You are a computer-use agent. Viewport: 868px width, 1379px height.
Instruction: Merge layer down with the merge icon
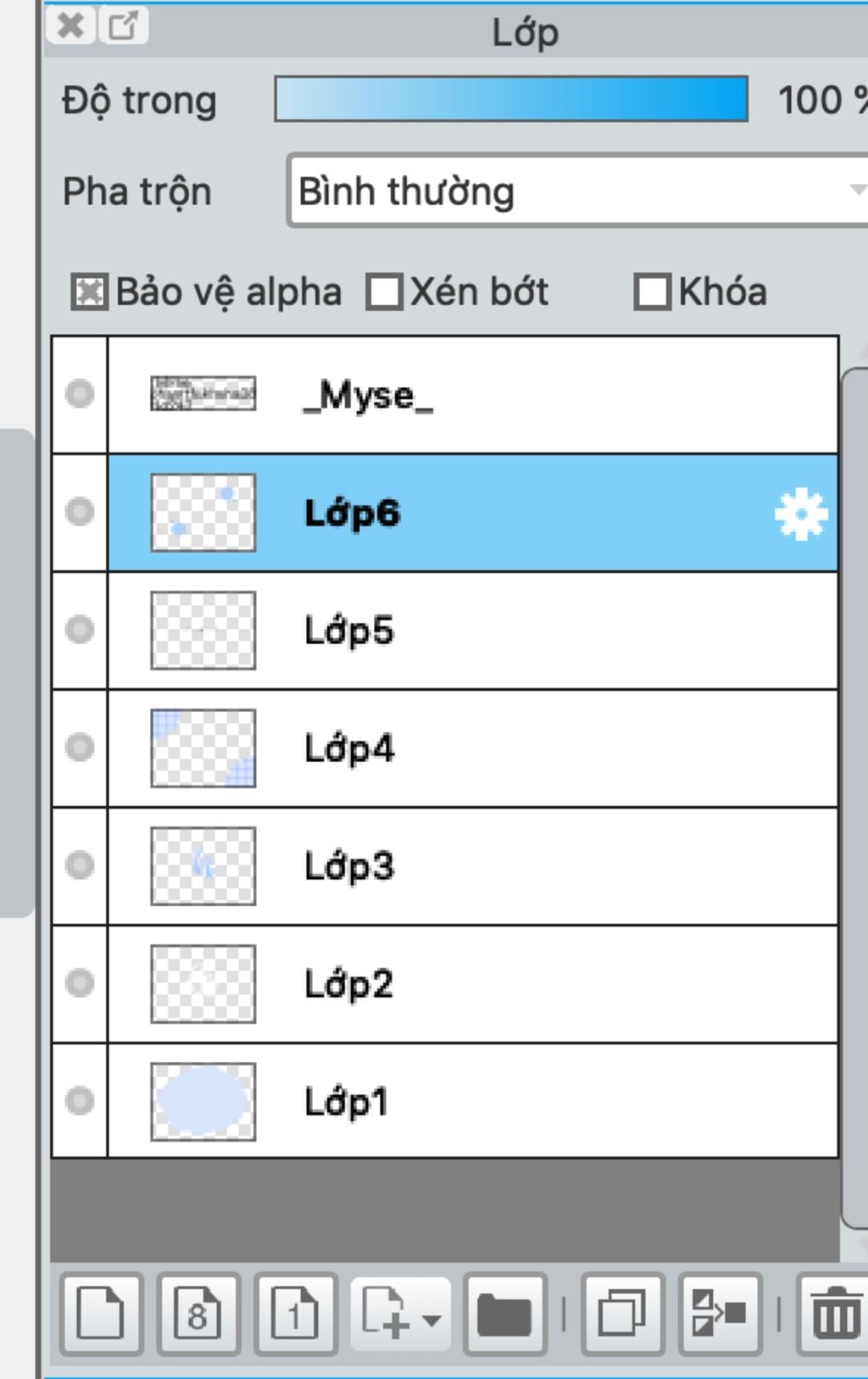(x=720, y=1315)
